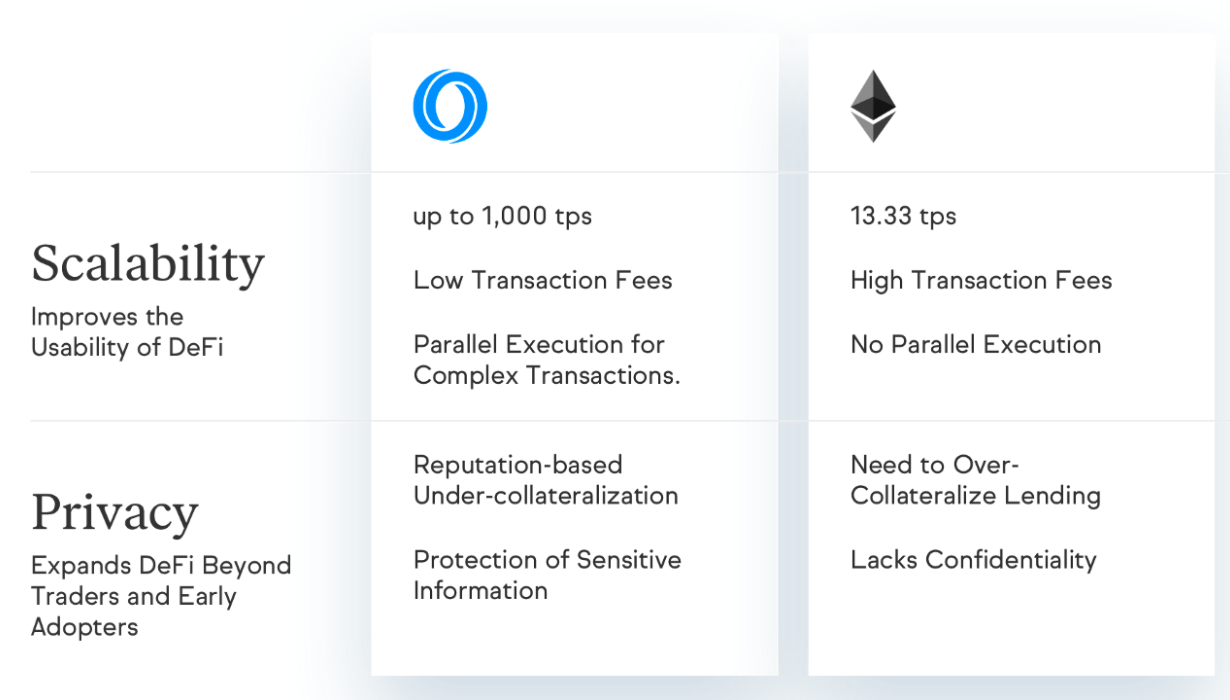The image size is (1230, 700).
Task: Select "Low Transaction Fees" text
Action: pyautogui.click(x=542, y=280)
